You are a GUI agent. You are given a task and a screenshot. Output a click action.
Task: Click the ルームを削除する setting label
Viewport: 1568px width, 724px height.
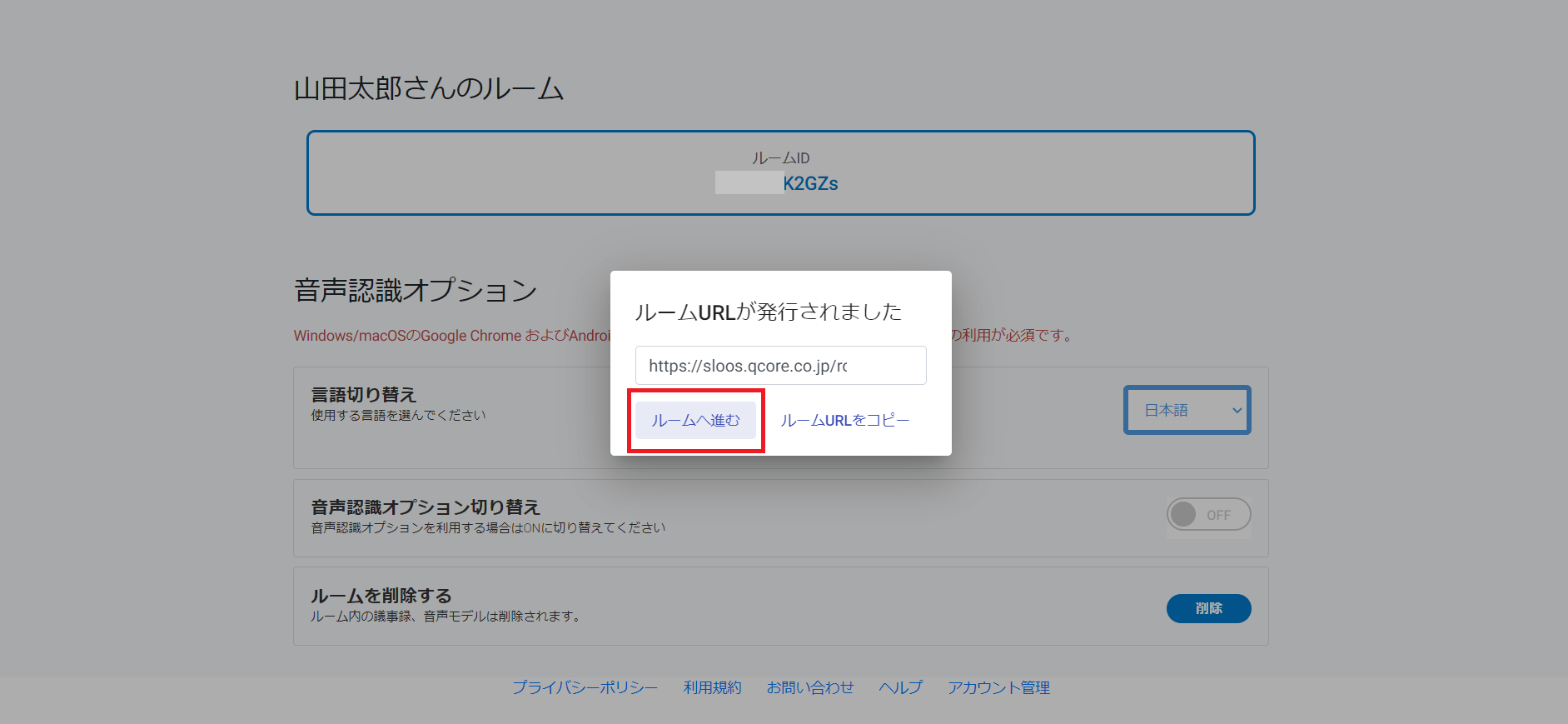(x=381, y=596)
